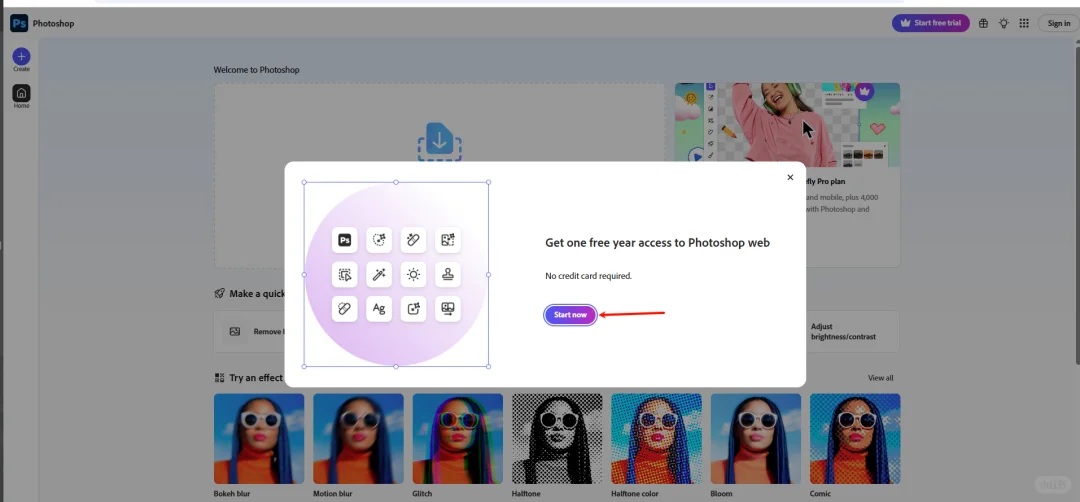The width and height of the screenshot is (1080, 502).
Task: Click Adjust brightness/contrast quick action
Action: 852,331
